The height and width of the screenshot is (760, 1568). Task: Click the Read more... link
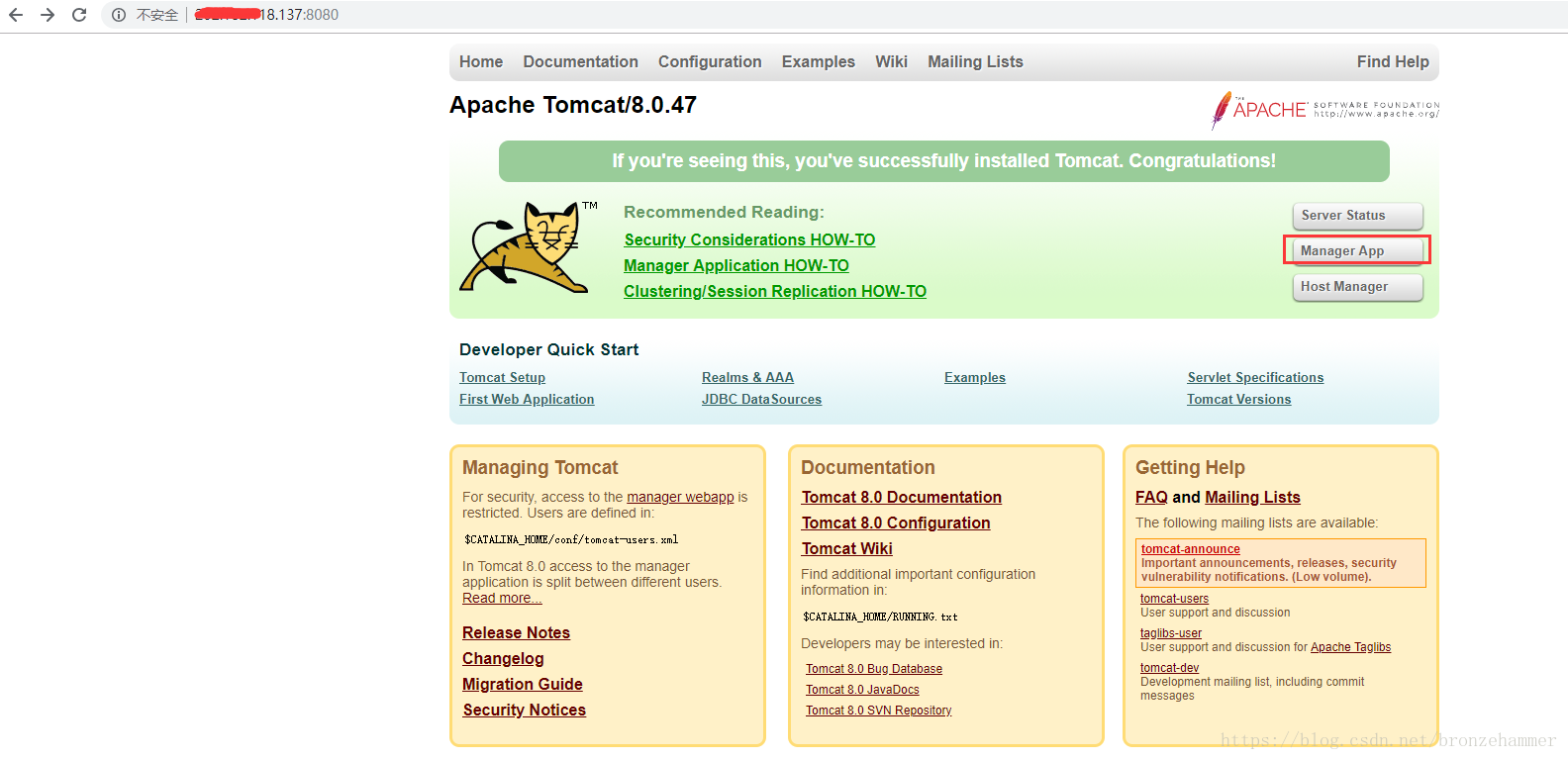pos(502,598)
